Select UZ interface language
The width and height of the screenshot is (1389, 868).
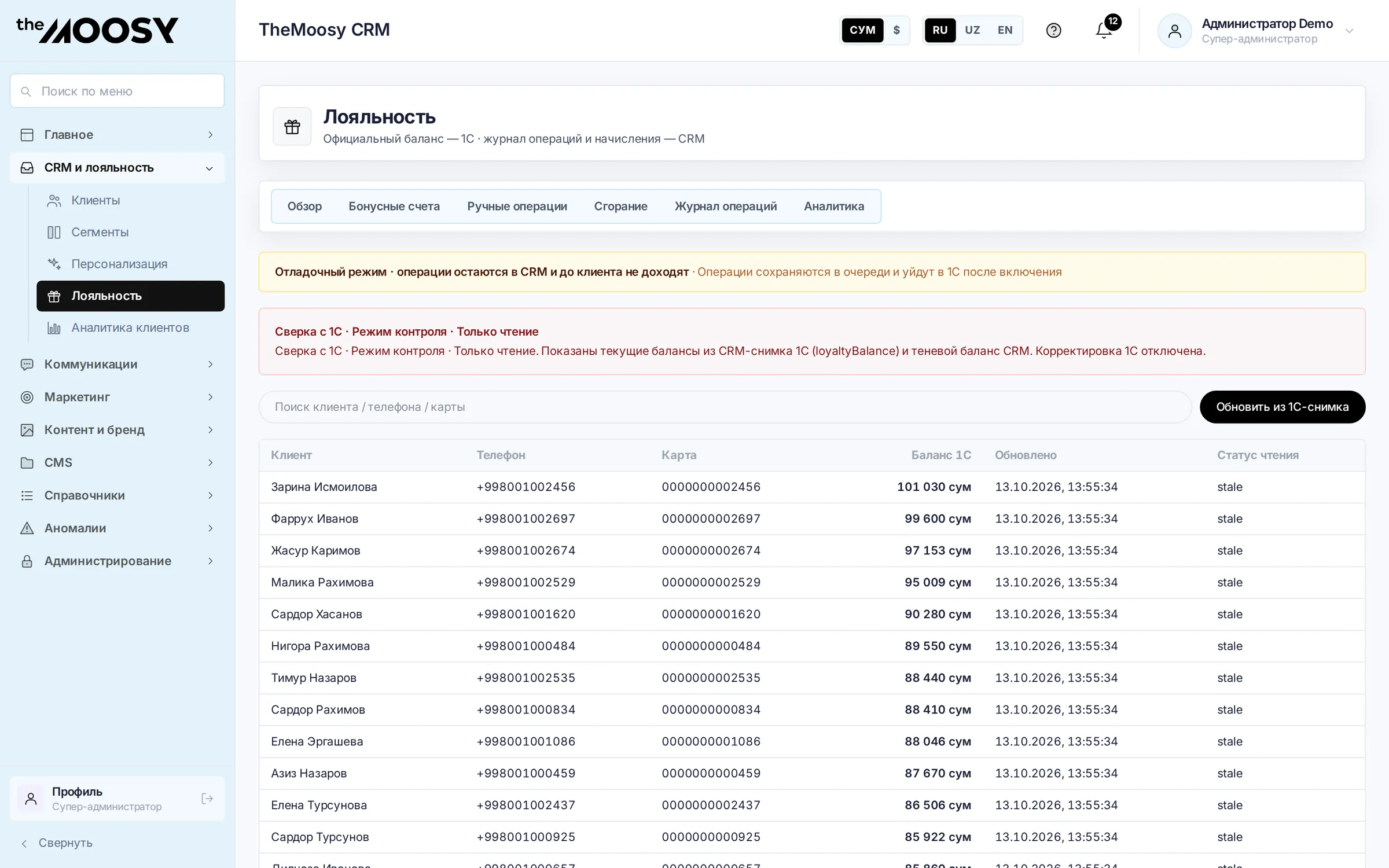pyautogui.click(x=972, y=30)
